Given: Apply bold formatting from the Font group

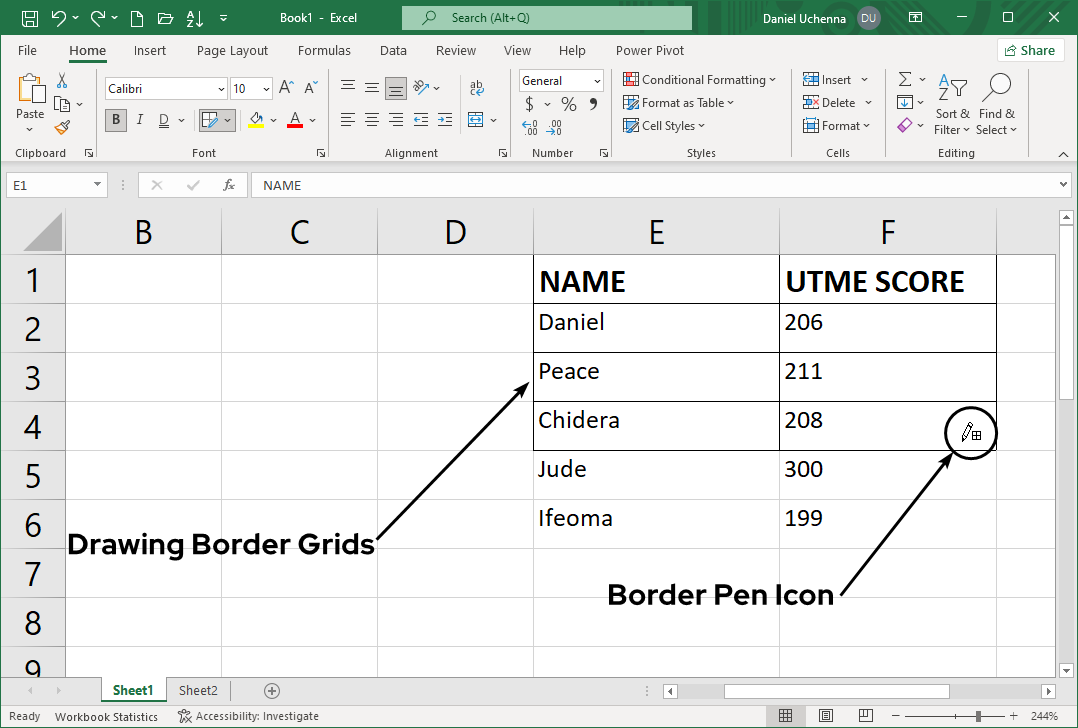Looking at the screenshot, I should coord(115,120).
